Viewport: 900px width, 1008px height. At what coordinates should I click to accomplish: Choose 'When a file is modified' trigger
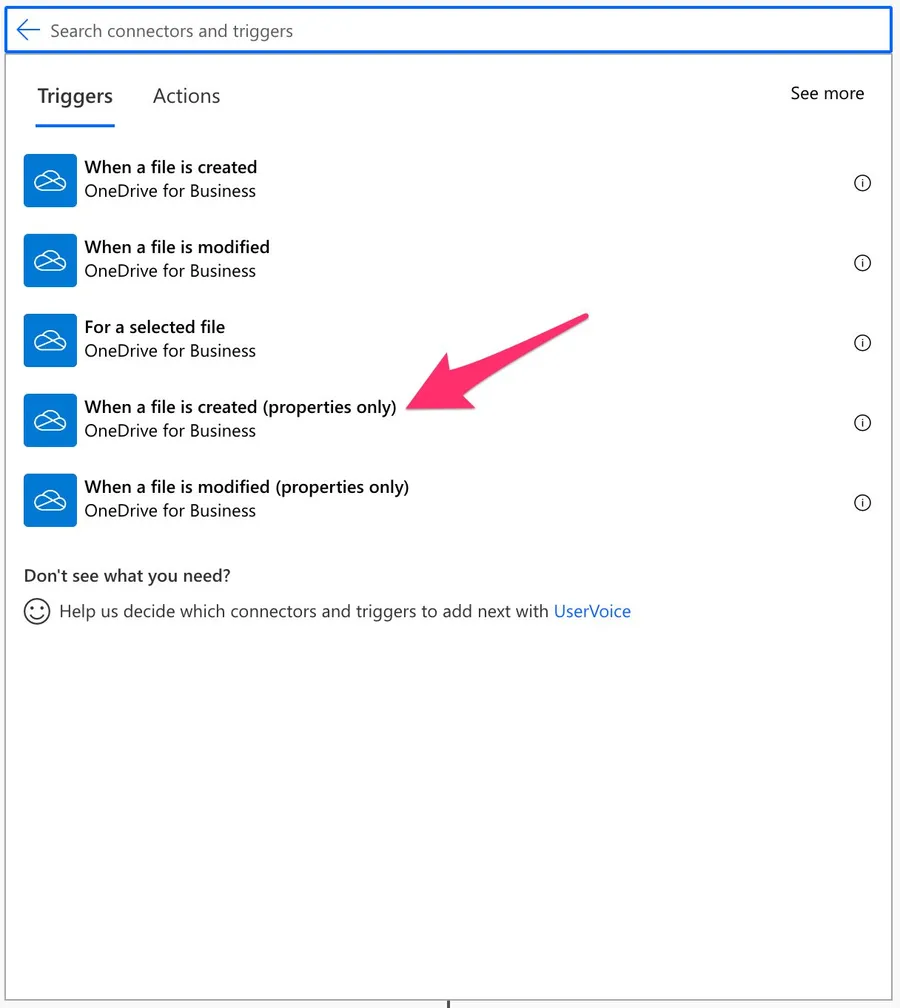(177, 248)
